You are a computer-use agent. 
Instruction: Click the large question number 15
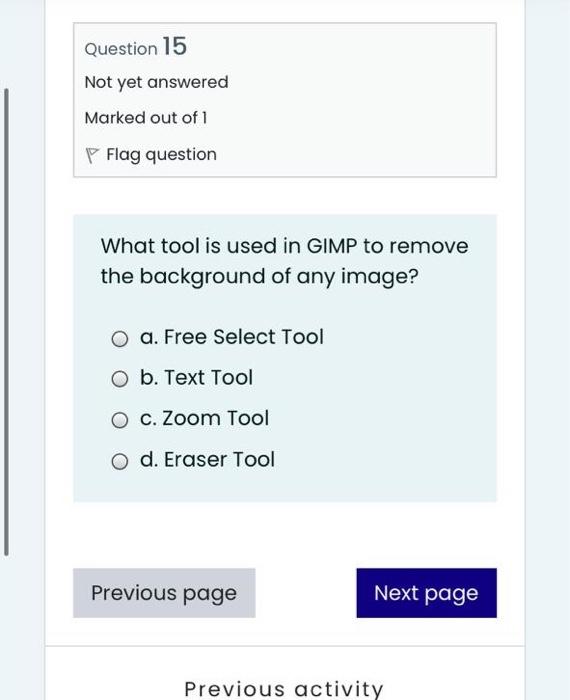175,46
